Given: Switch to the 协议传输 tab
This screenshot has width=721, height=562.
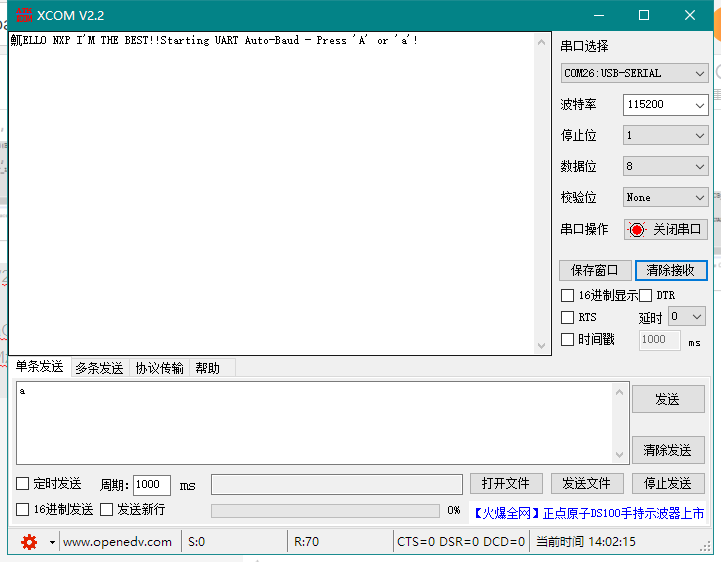Looking at the screenshot, I should pos(159,368).
